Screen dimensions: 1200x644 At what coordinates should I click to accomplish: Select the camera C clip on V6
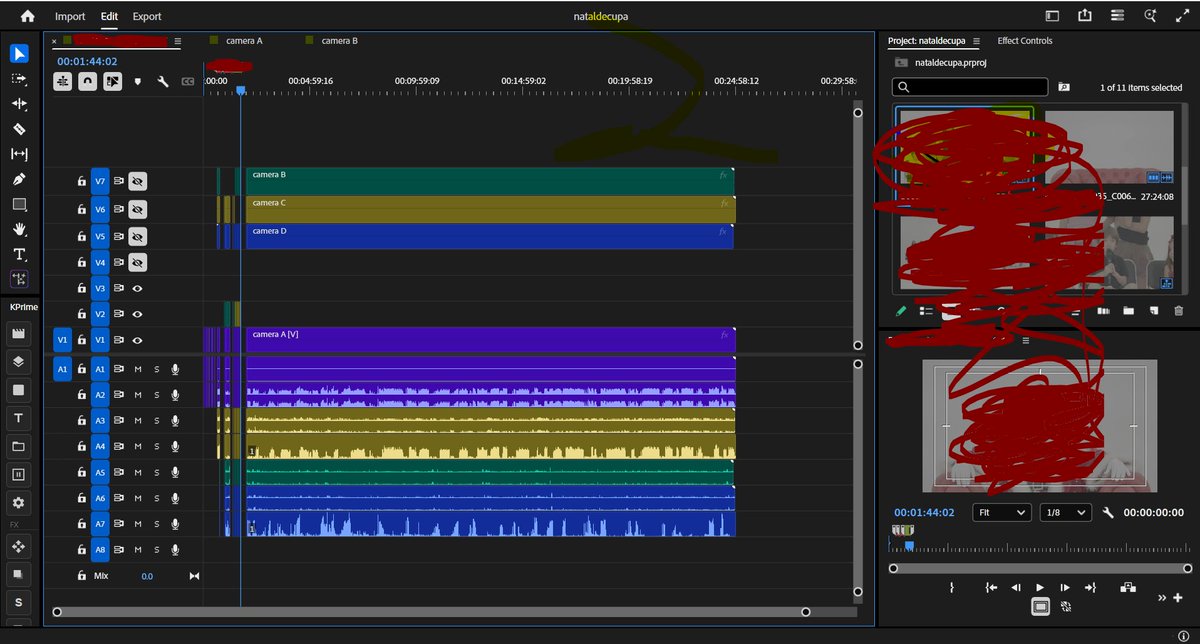click(x=490, y=209)
